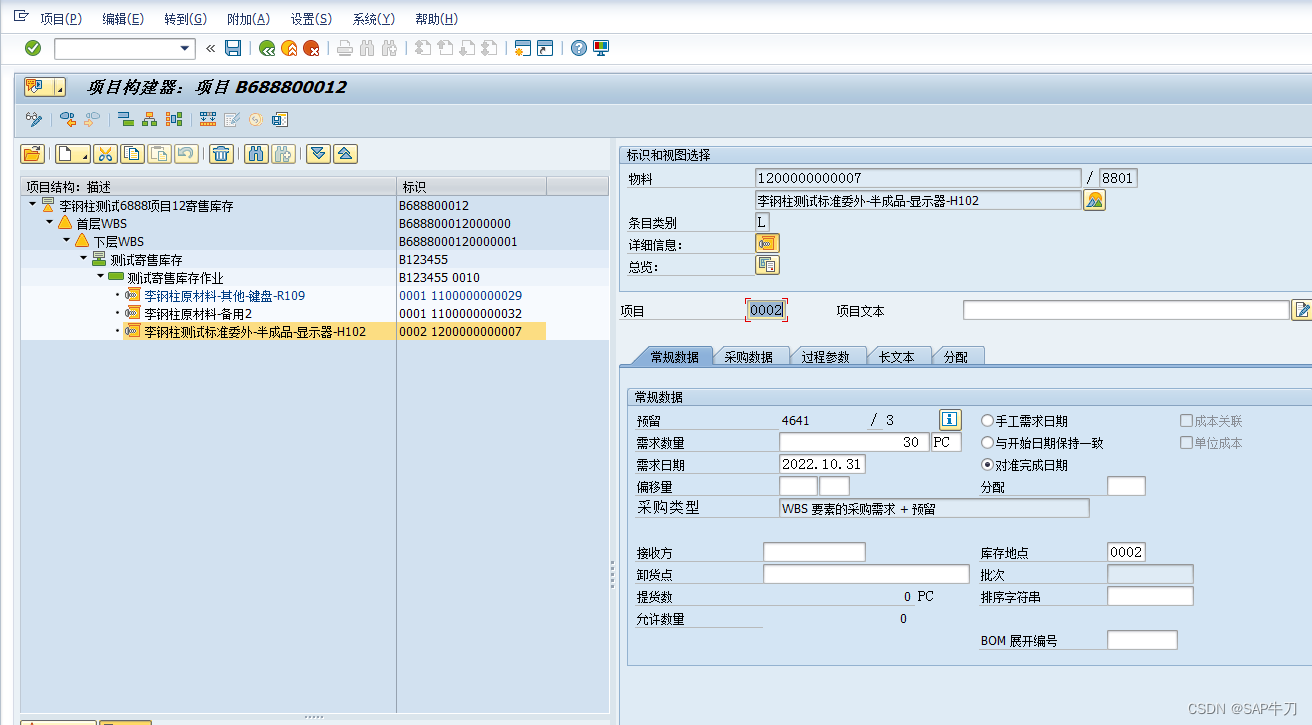
Task: Open the 详细信息 detail icon
Action: click(767, 243)
